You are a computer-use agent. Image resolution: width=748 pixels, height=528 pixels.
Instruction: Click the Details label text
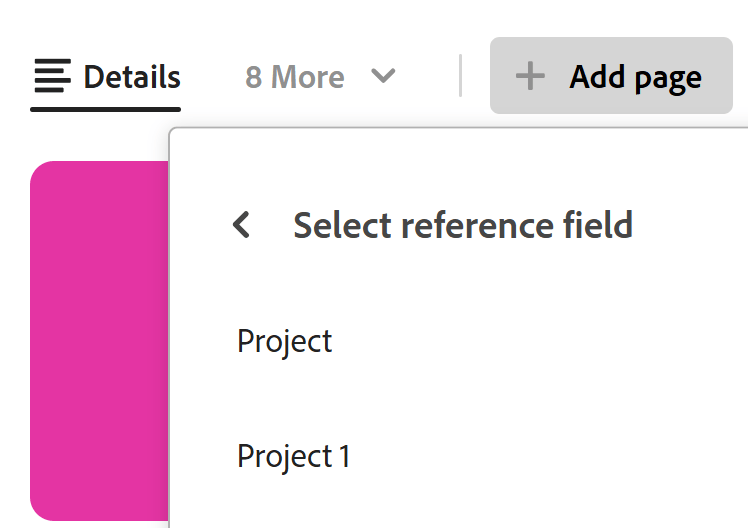(132, 77)
